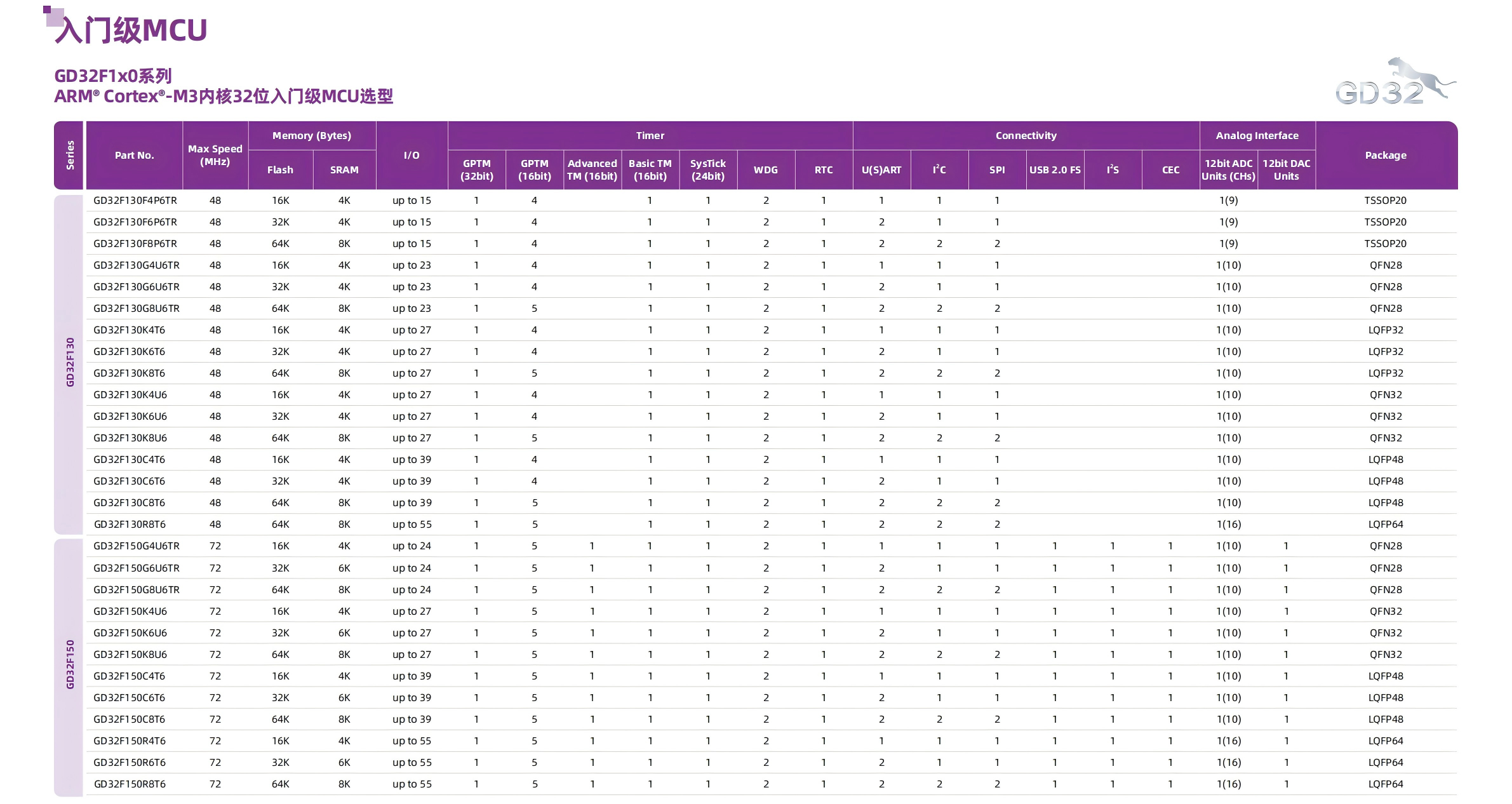Click the Package column header
The image size is (1512, 804).
[1386, 156]
